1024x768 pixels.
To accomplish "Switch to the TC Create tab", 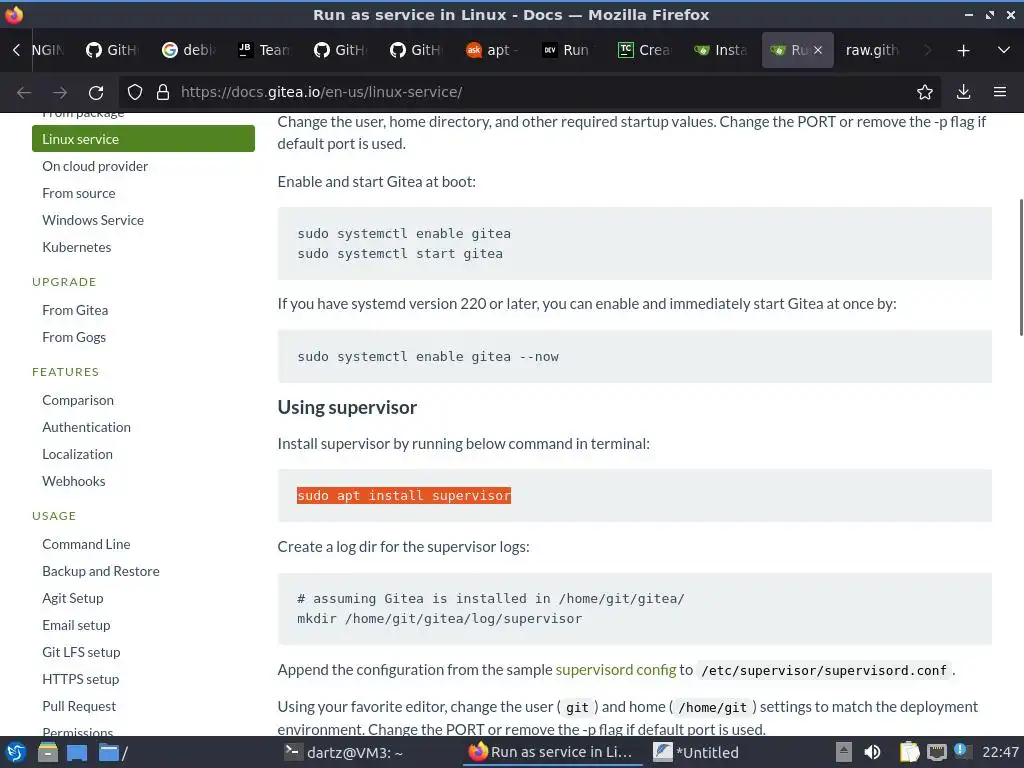I will (644, 50).
